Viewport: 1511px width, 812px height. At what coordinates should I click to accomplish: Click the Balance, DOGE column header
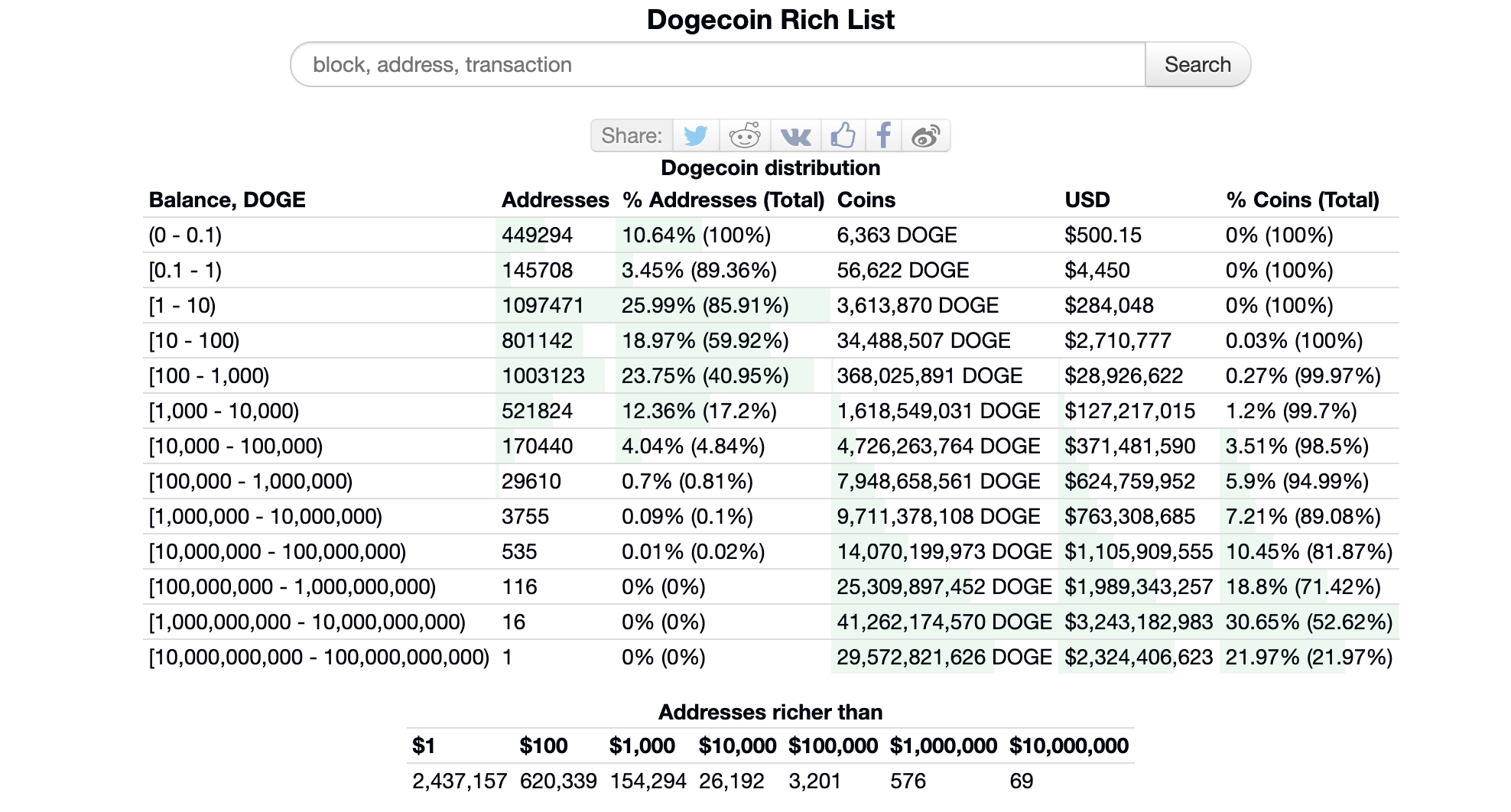tap(227, 200)
